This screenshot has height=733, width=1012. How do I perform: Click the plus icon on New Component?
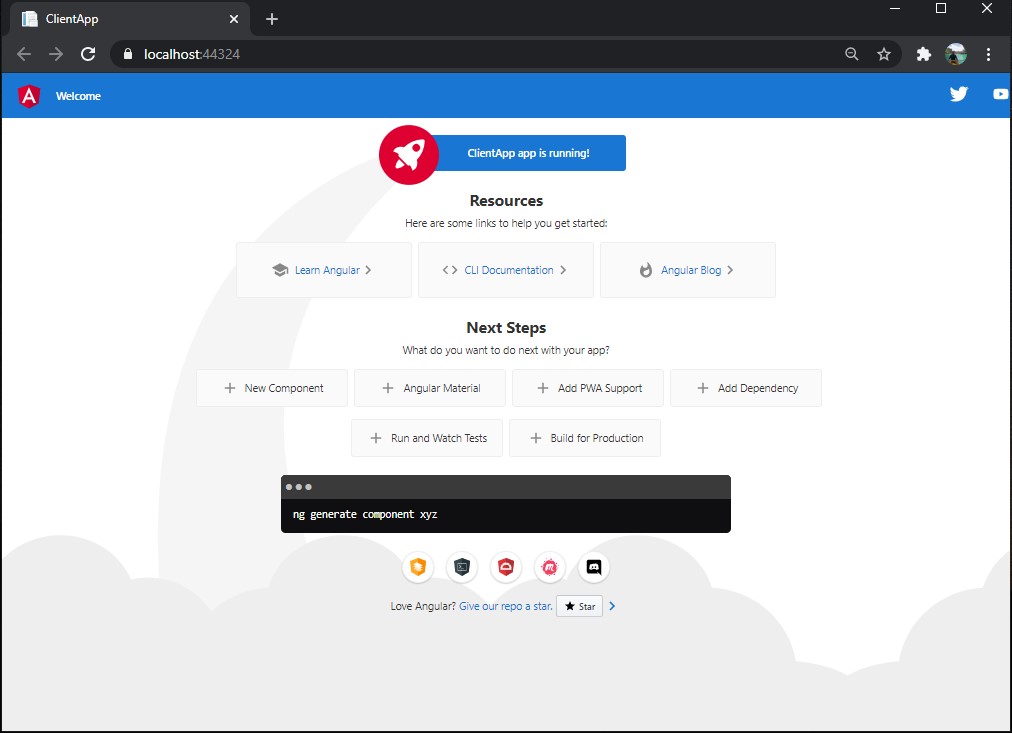(x=230, y=388)
